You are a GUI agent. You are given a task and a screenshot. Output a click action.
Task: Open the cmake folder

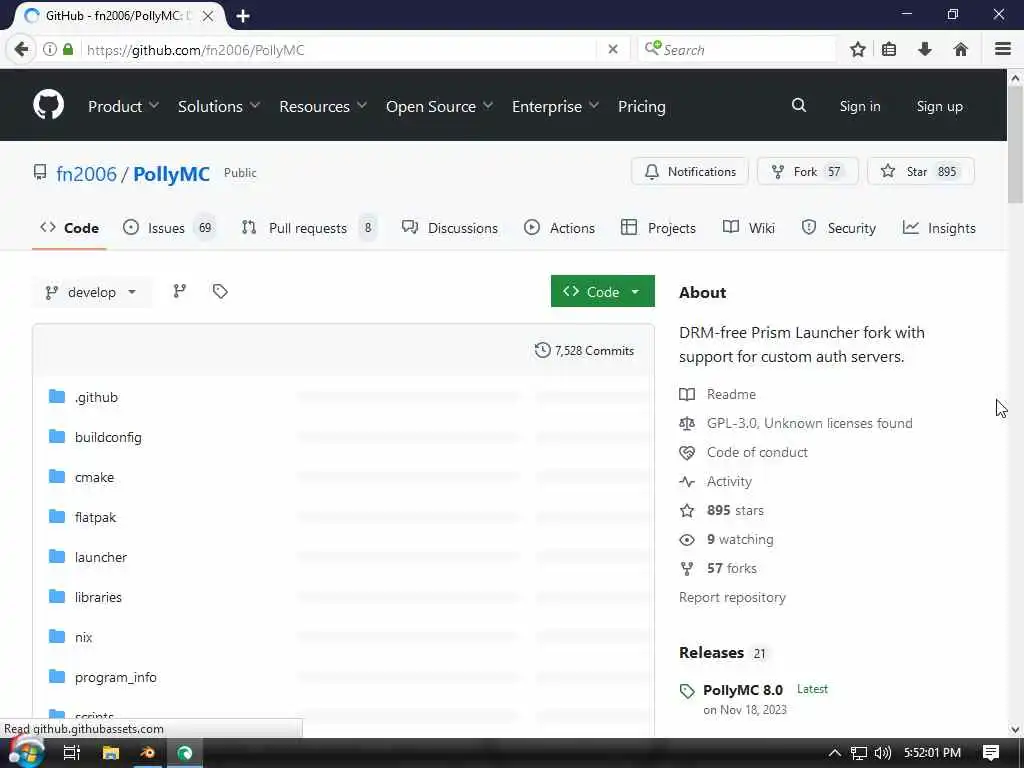coord(95,477)
